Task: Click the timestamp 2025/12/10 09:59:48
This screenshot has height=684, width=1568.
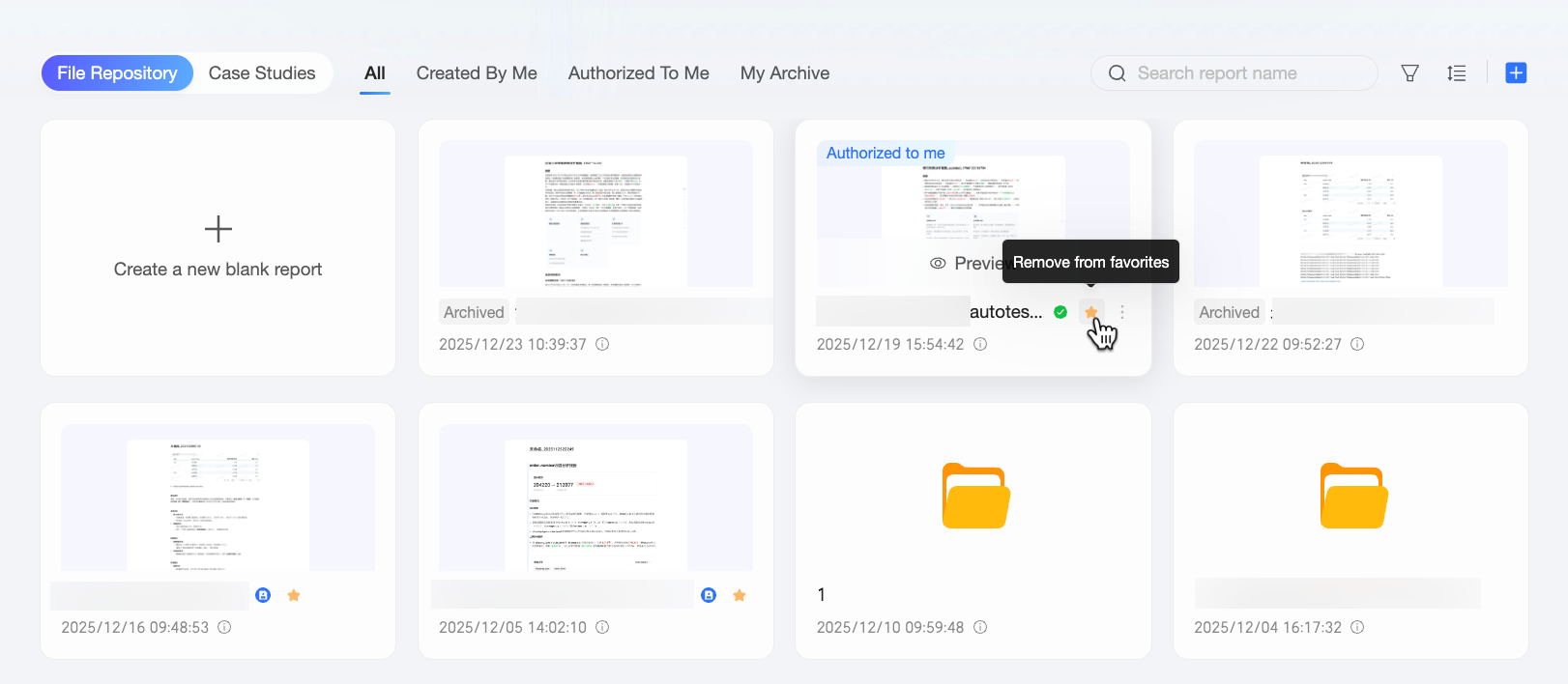Action: click(890, 627)
